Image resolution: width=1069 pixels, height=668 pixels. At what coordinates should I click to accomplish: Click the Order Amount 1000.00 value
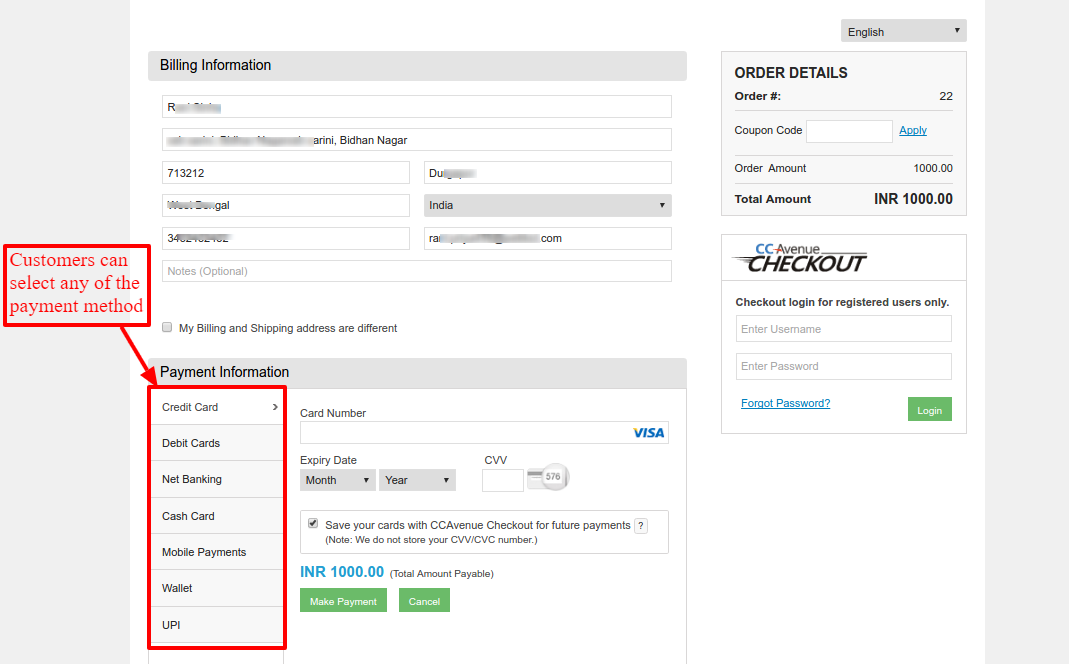(x=933, y=168)
